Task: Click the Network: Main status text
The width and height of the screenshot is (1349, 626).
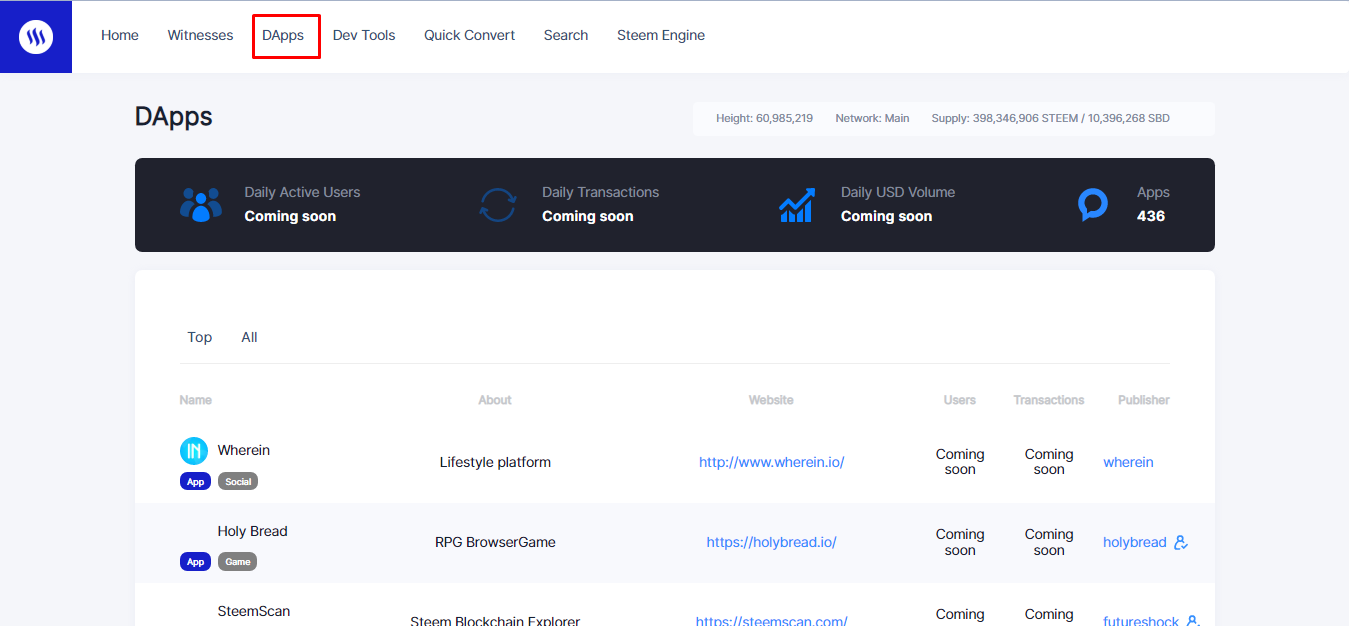Action: (x=872, y=118)
